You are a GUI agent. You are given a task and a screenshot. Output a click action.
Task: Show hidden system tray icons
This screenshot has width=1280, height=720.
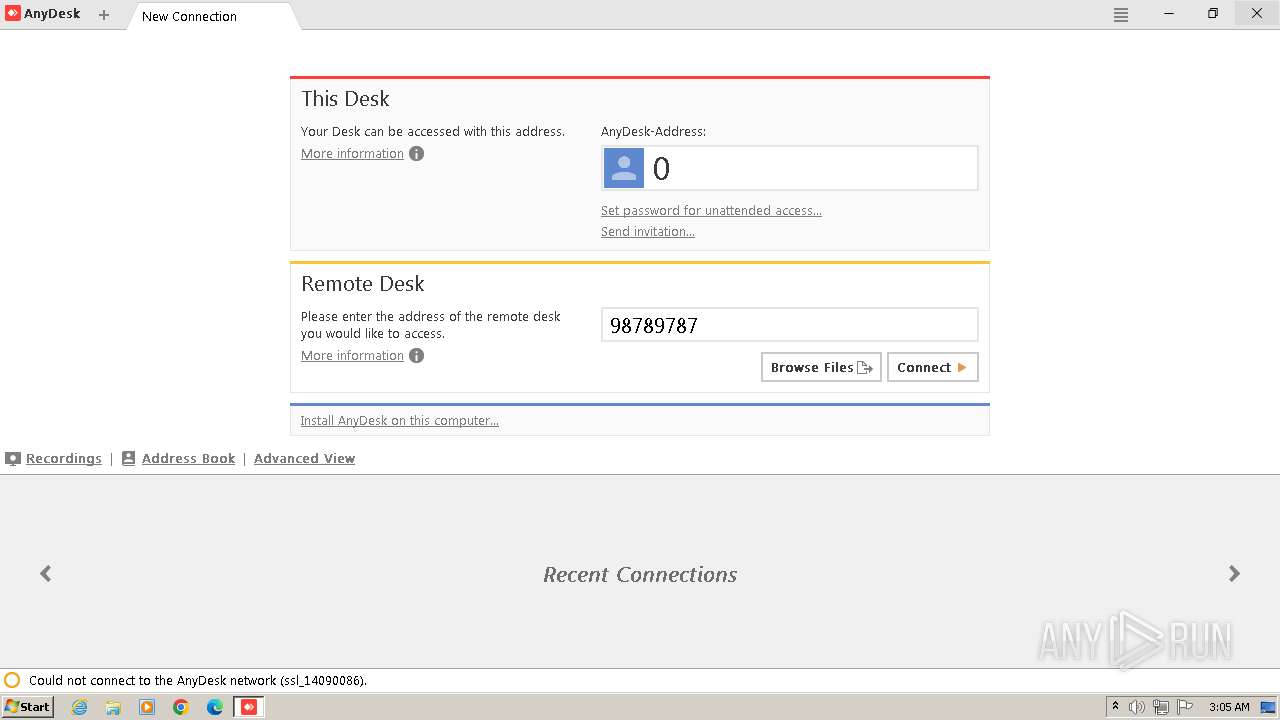pyautogui.click(x=1115, y=707)
